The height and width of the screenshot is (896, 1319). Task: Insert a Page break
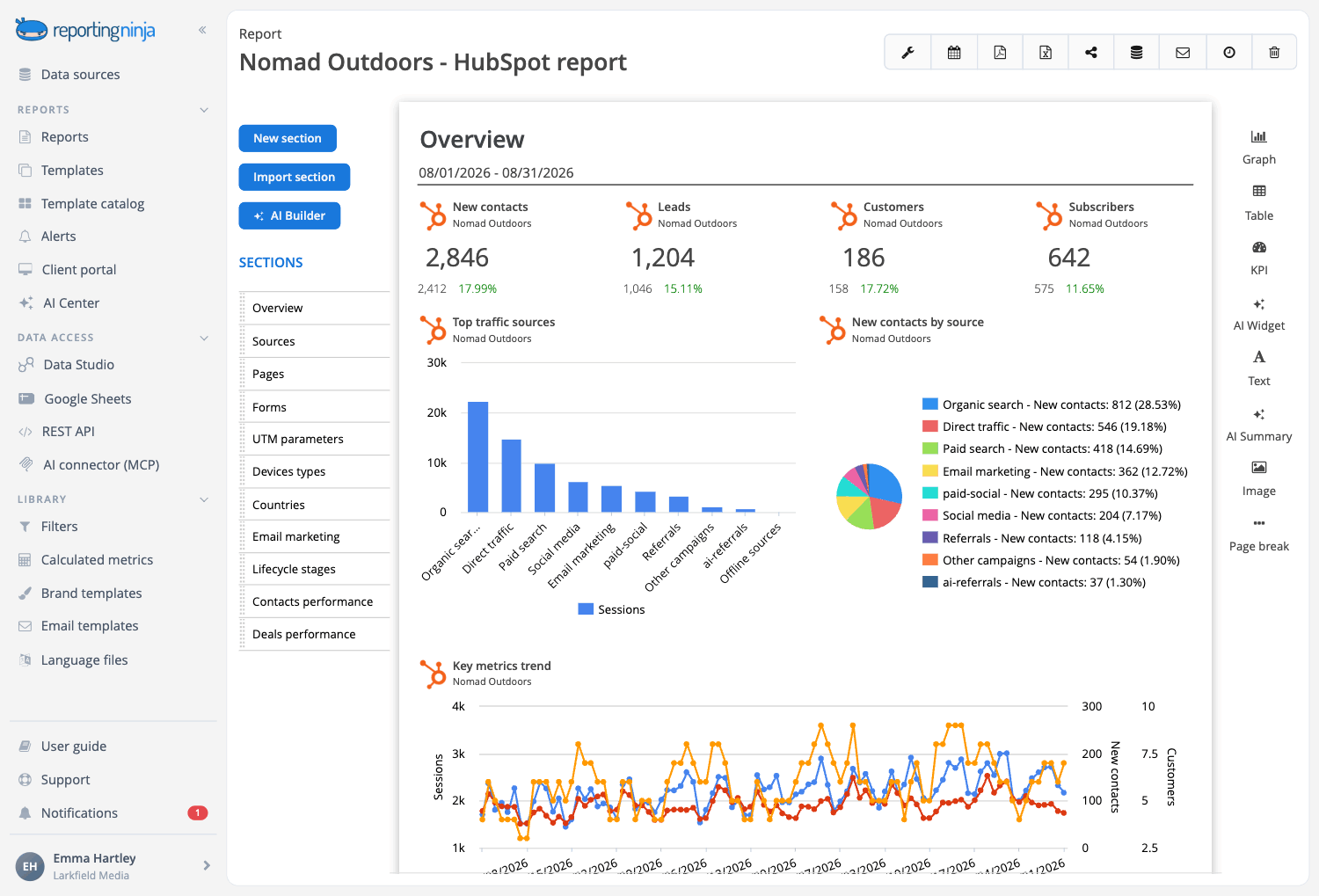click(x=1259, y=535)
